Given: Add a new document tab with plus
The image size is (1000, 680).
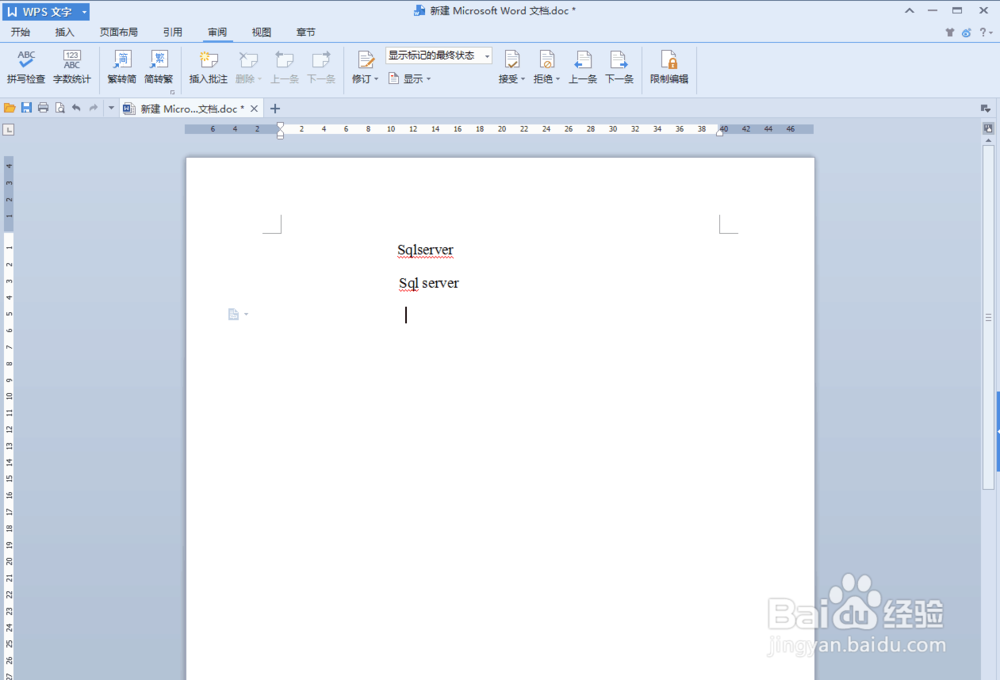Looking at the screenshot, I should pos(275,108).
